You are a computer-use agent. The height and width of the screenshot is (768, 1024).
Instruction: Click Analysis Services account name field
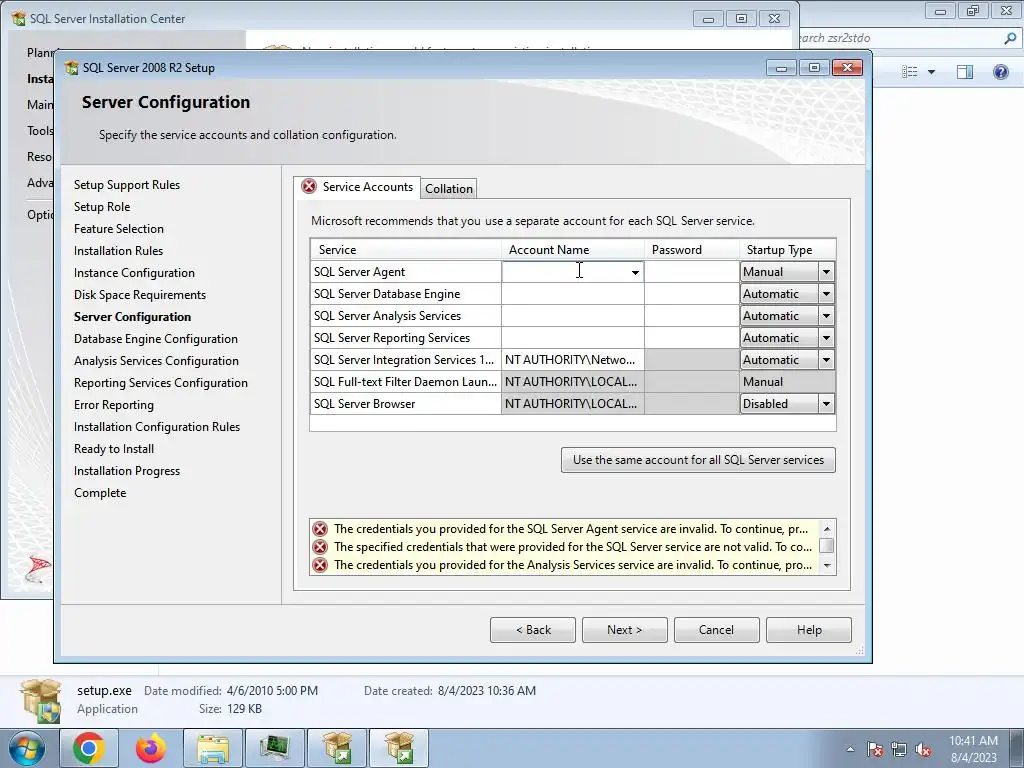click(573, 316)
